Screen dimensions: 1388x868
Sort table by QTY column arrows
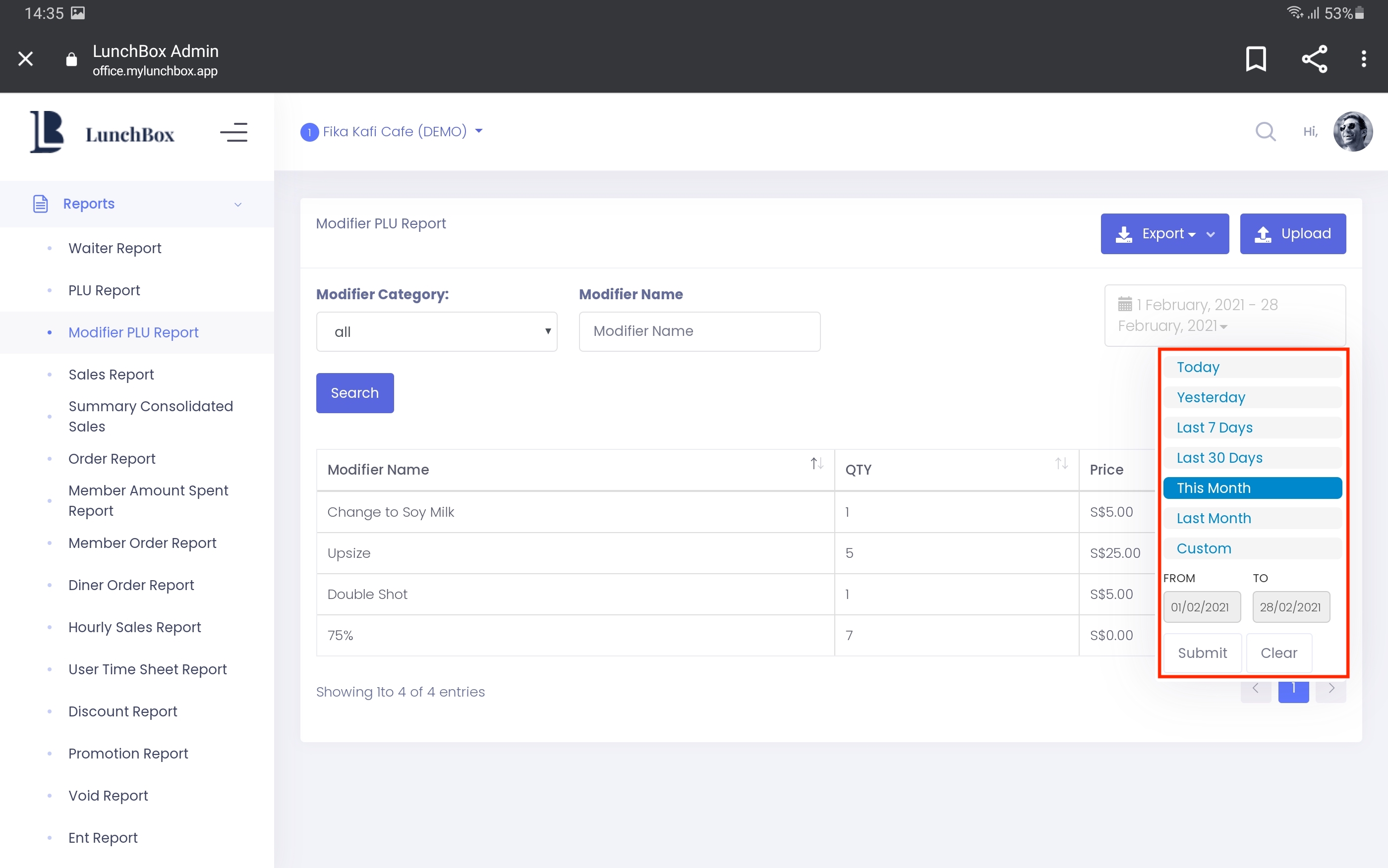(1061, 463)
